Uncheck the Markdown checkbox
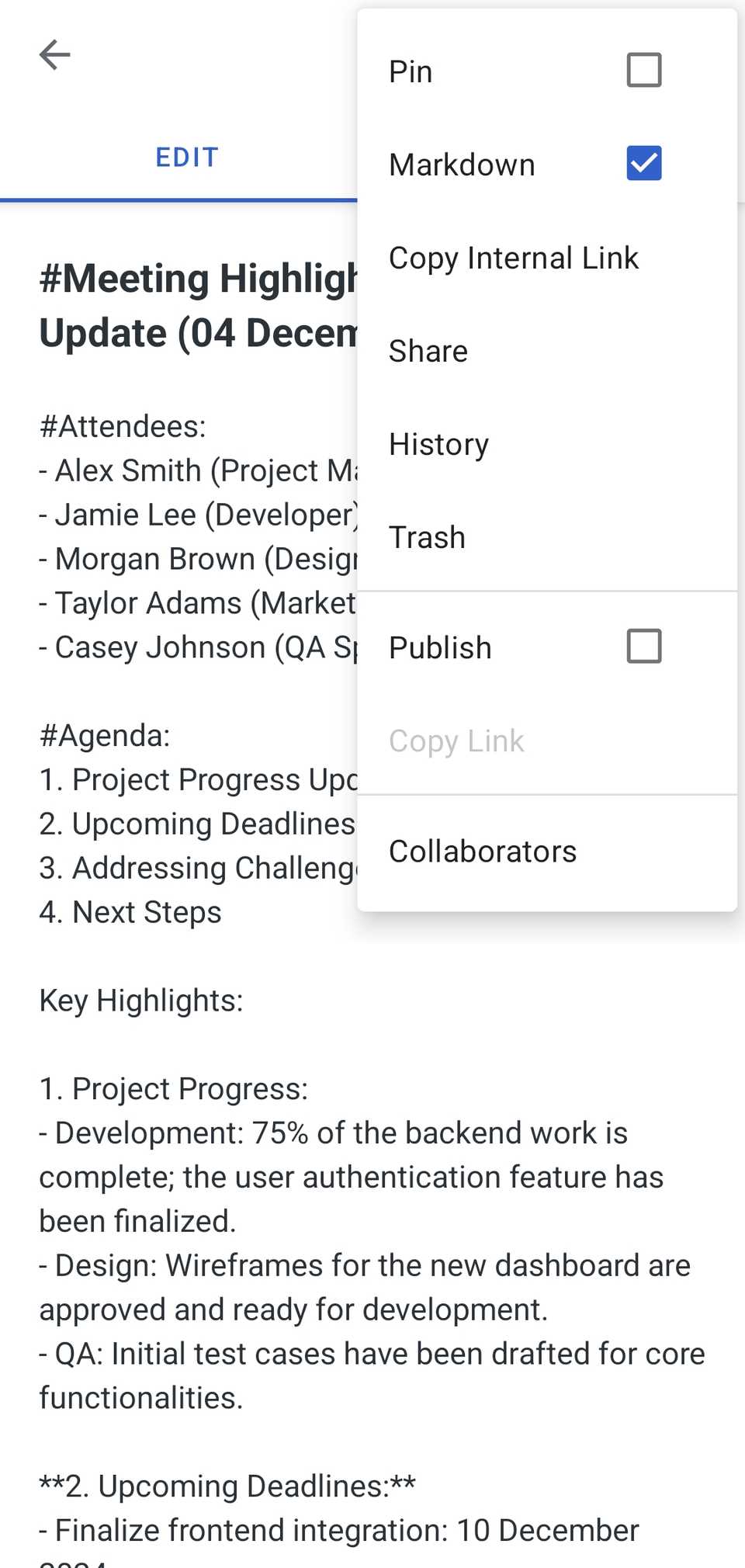The height and width of the screenshot is (1568, 745). [x=643, y=163]
